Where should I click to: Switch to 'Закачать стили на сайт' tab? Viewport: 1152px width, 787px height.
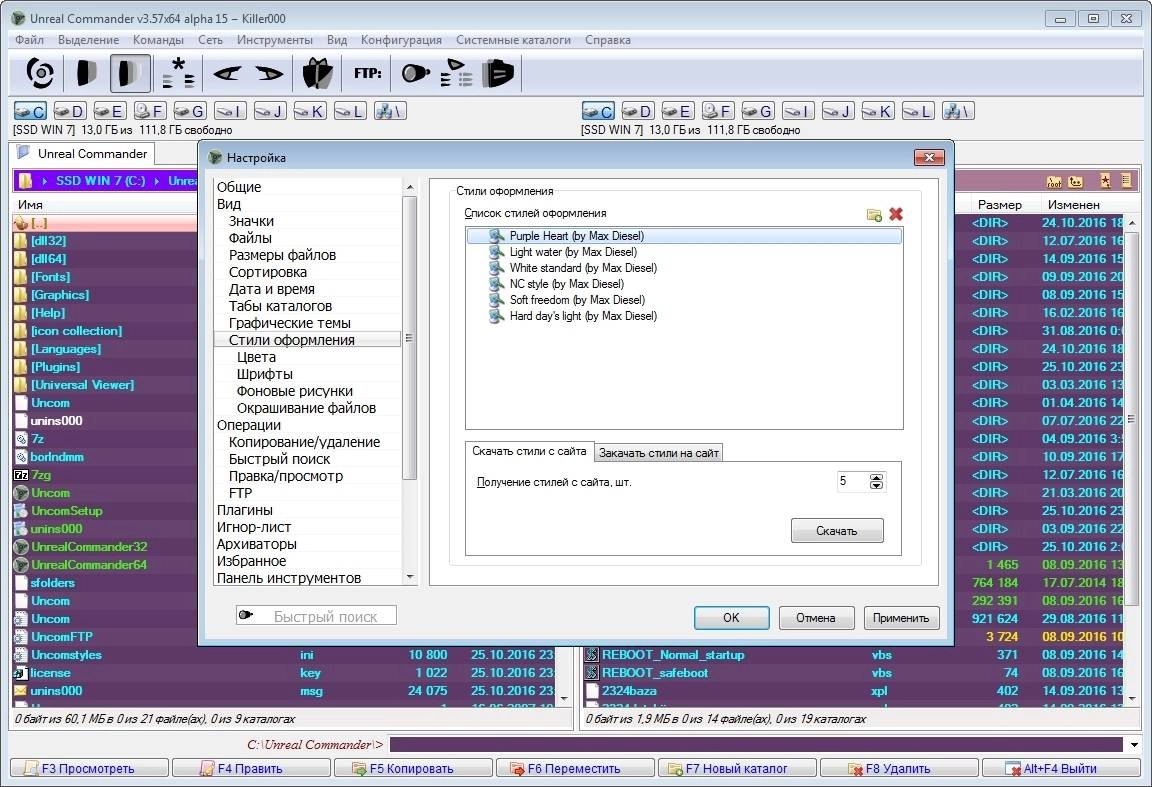click(x=658, y=453)
